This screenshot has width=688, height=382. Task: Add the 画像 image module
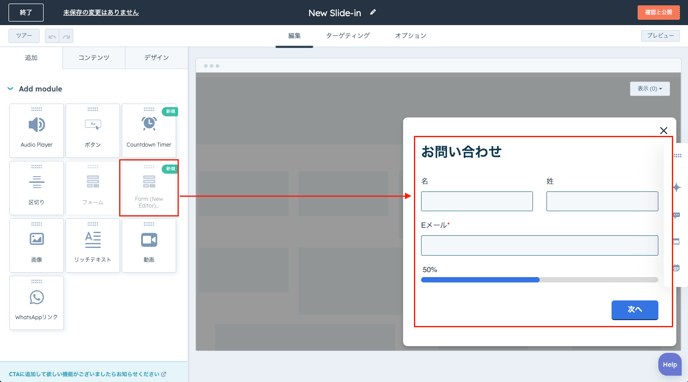click(36, 245)
